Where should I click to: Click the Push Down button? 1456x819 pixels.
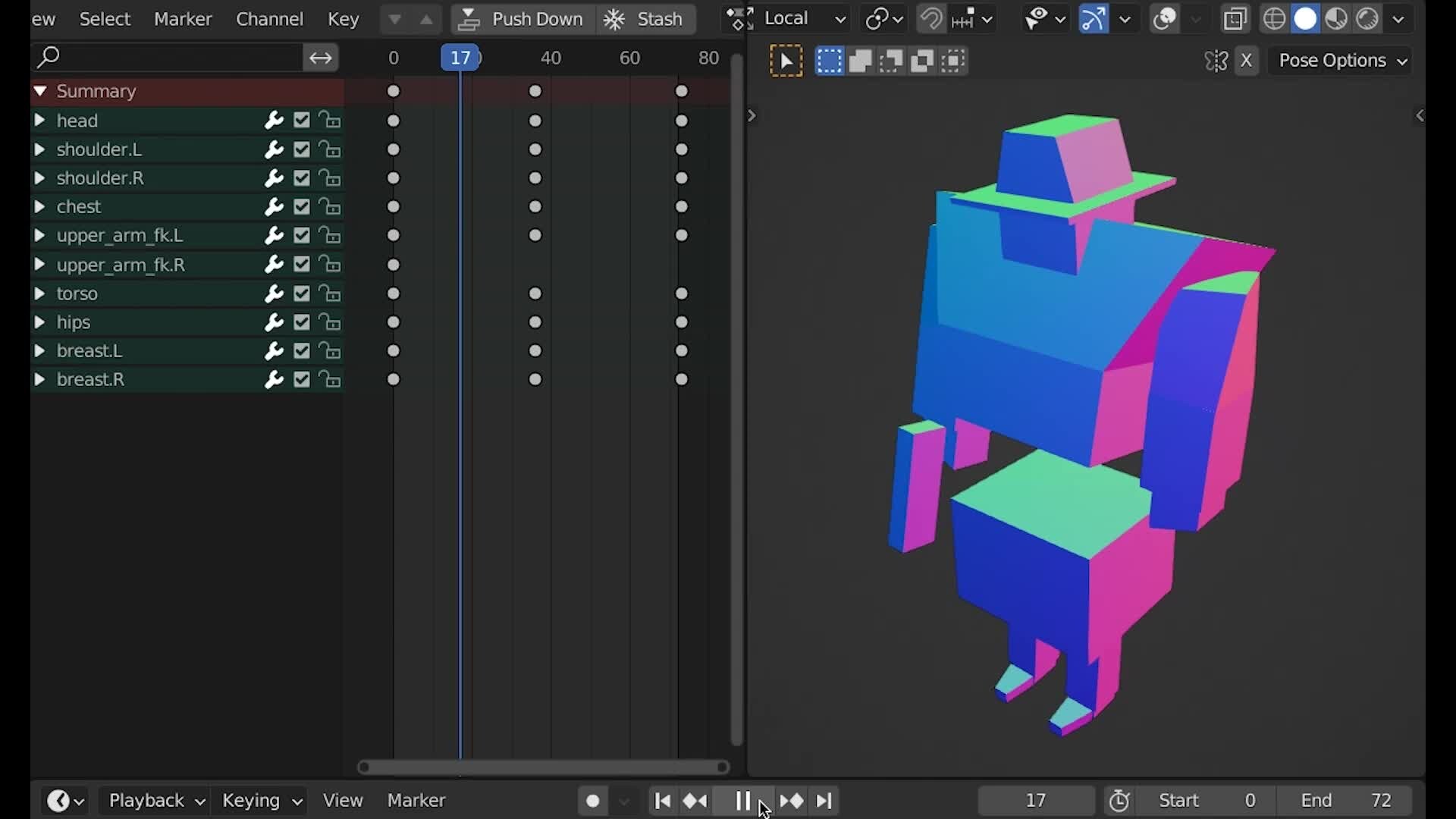point(522,19)
